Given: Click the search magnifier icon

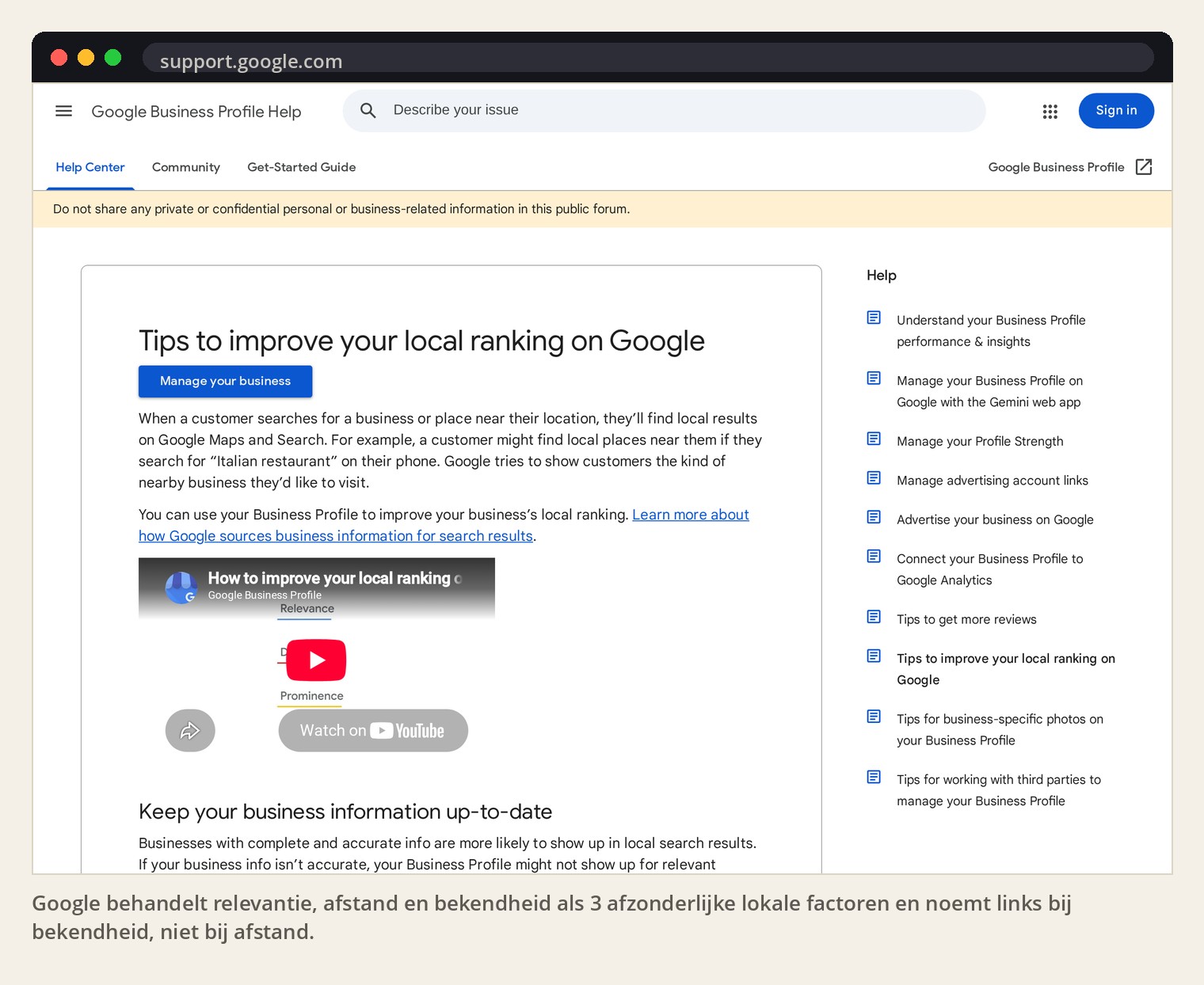Looking at the screenshot, I should (368, 110).
